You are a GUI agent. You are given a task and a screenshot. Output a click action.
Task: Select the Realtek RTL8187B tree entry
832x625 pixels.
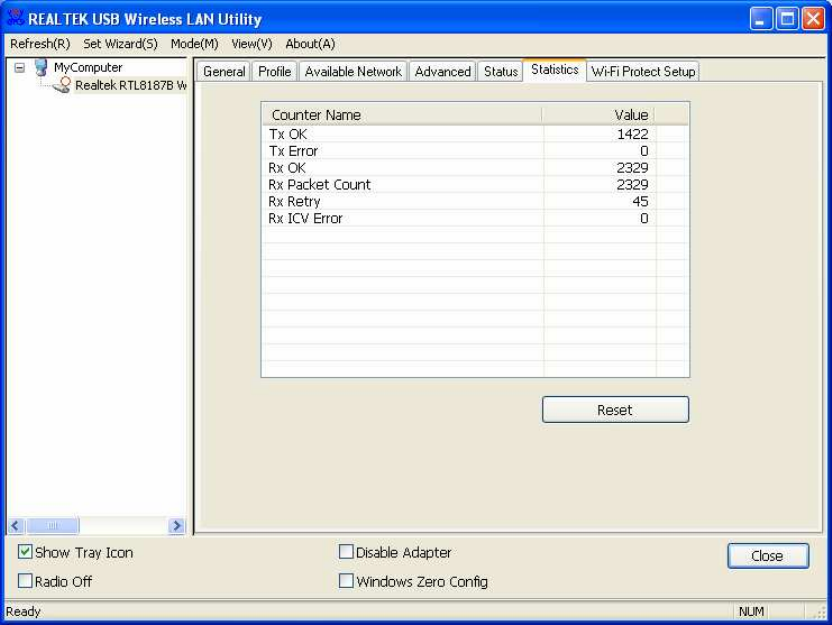coord(131,85)
